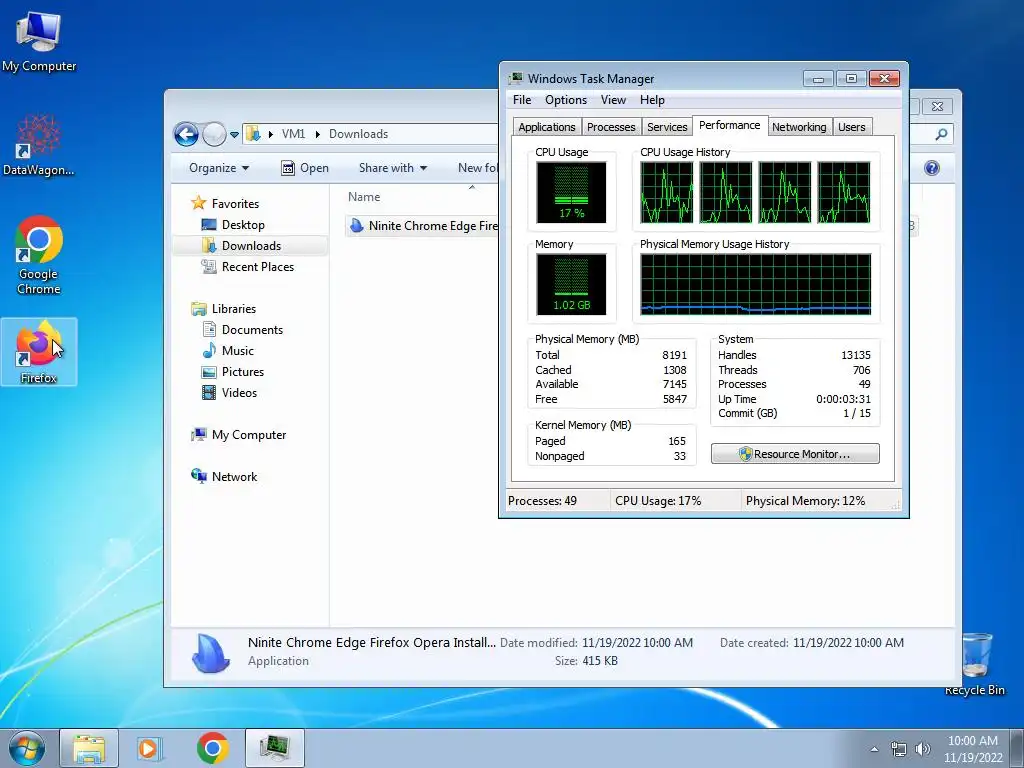This screenshot has height=768, width=1024.
Task: Click the Windows Start orb
Action: [27, 748]
